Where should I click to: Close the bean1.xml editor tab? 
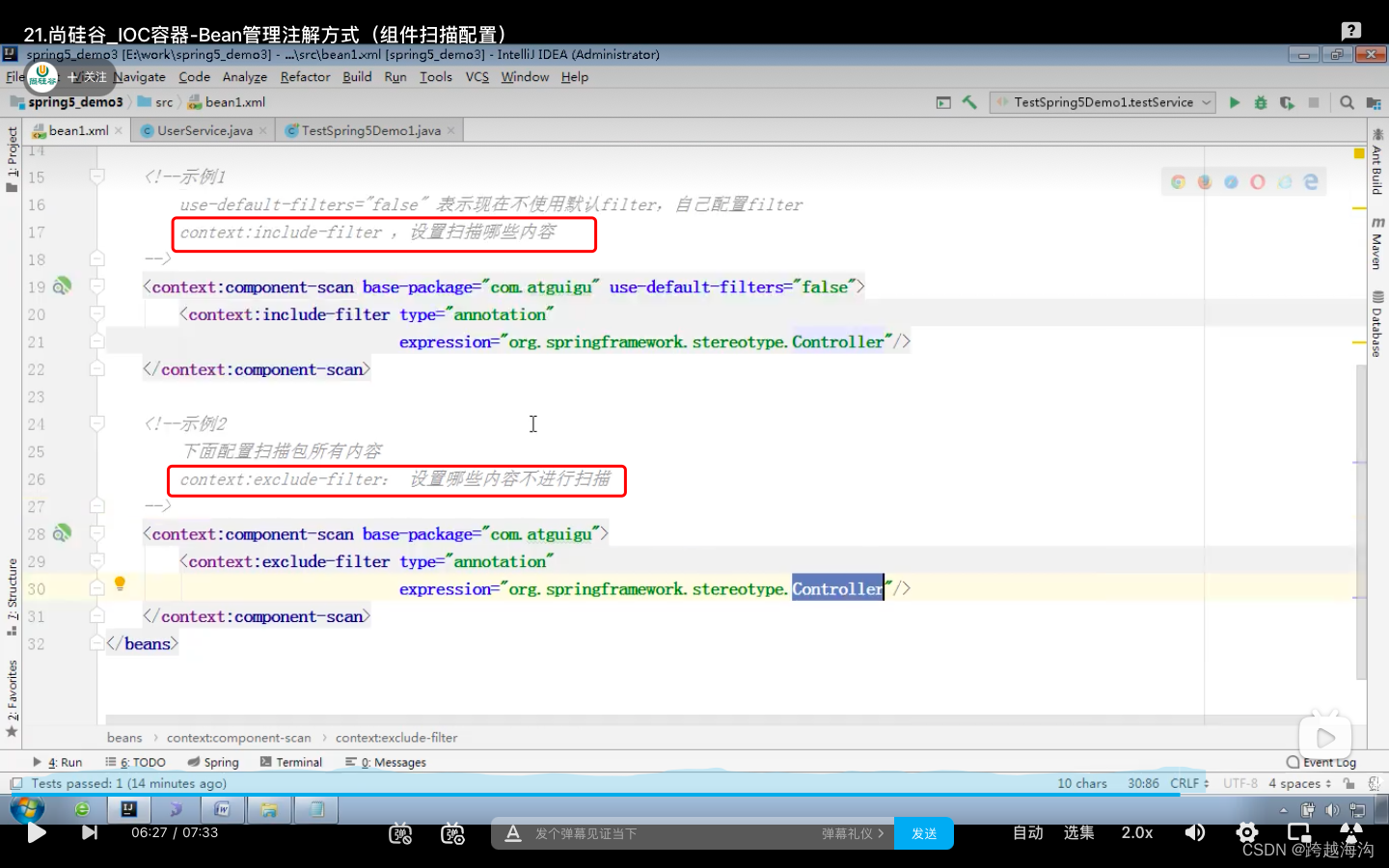coord(119,130)
